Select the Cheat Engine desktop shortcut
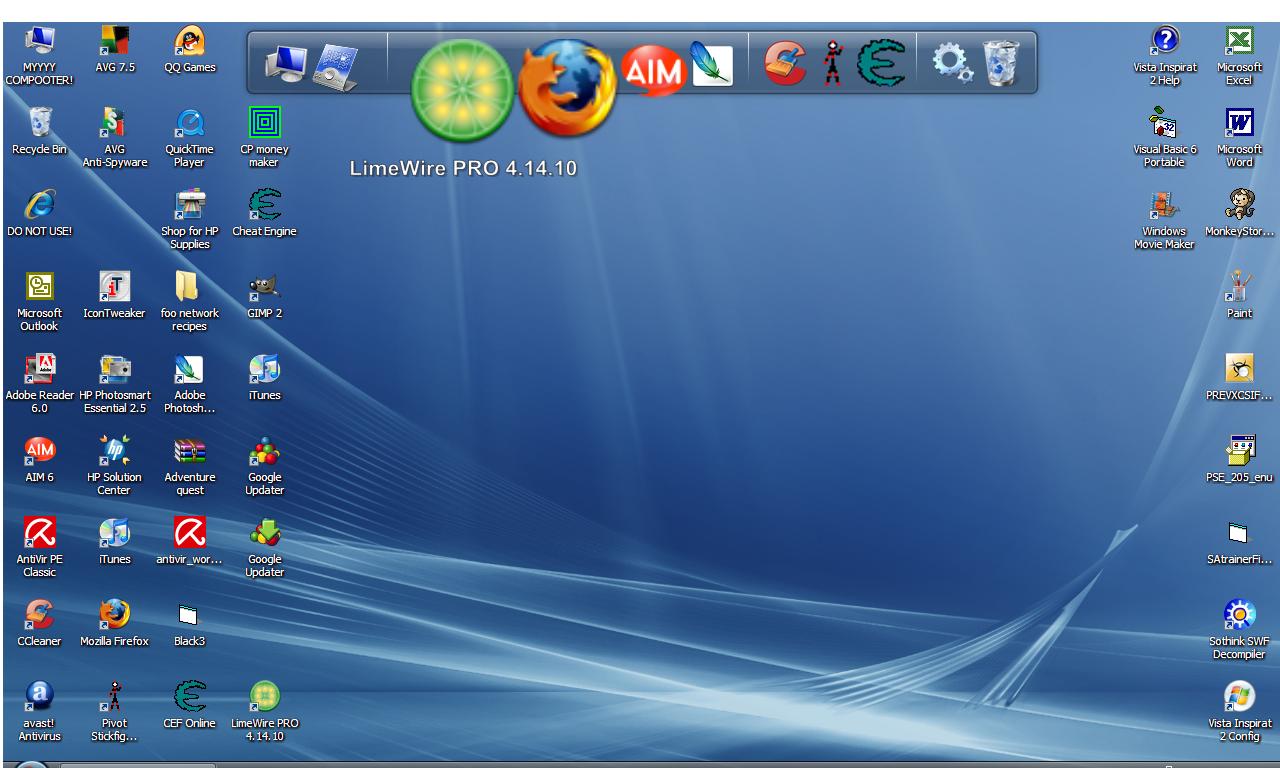Image resolution: width=1280 pixels, height=768 pixels. coord(264,214)
